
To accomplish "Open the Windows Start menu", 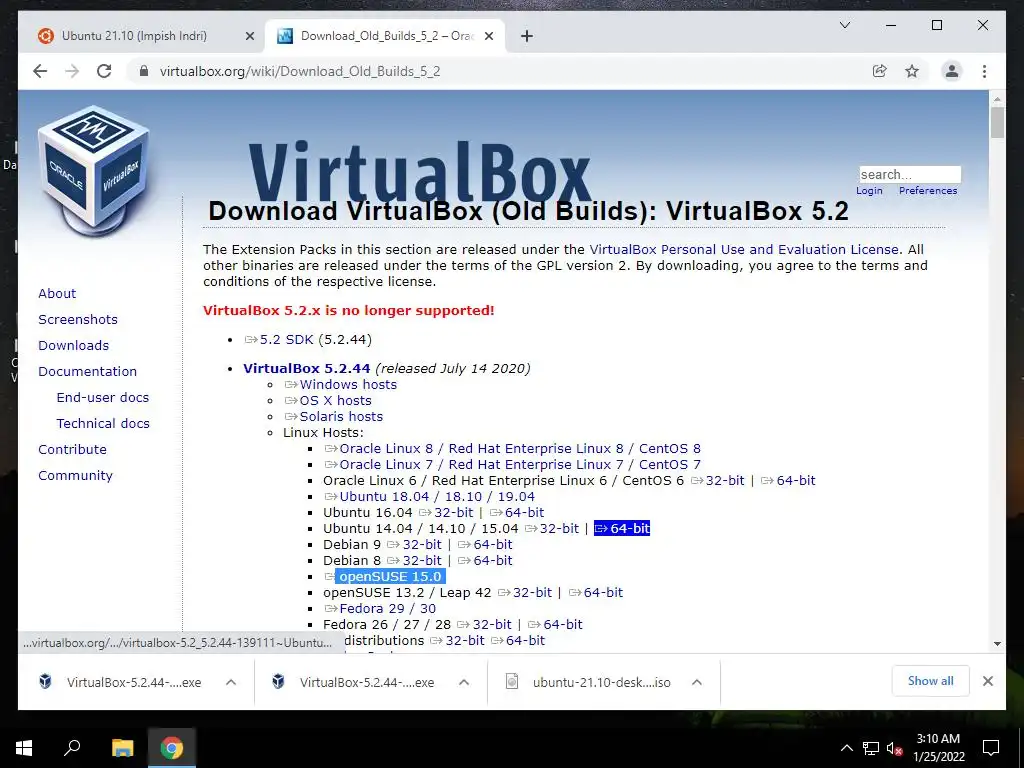I will 24,747.
